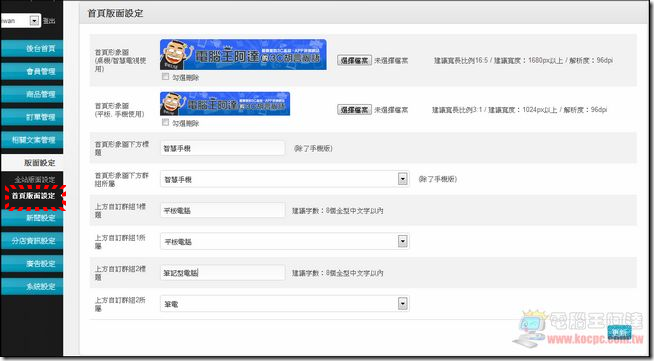Viewport: 654px width, 361px height.
Task: Select 訂單管理 in the sidebar
Action: click(x=32, y=117)
